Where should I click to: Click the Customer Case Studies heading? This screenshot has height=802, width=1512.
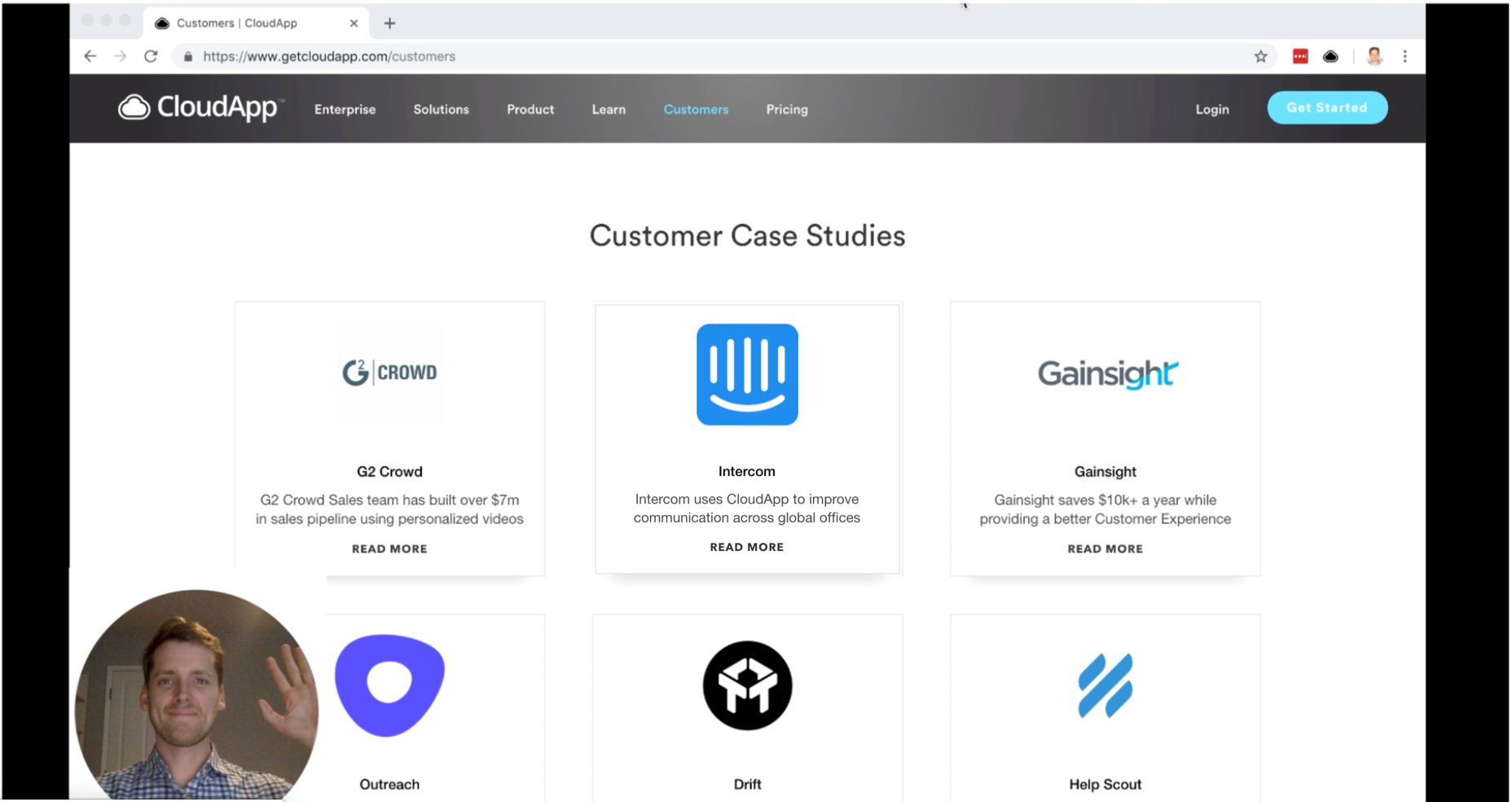pyautogui.click(x=747, y=236)
